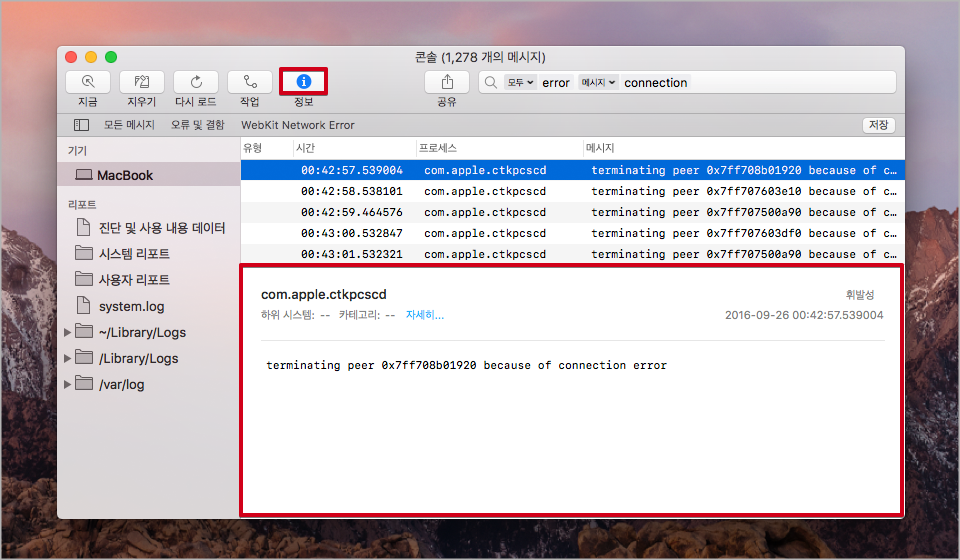Sort by 시간 column header

click(354, 148)
